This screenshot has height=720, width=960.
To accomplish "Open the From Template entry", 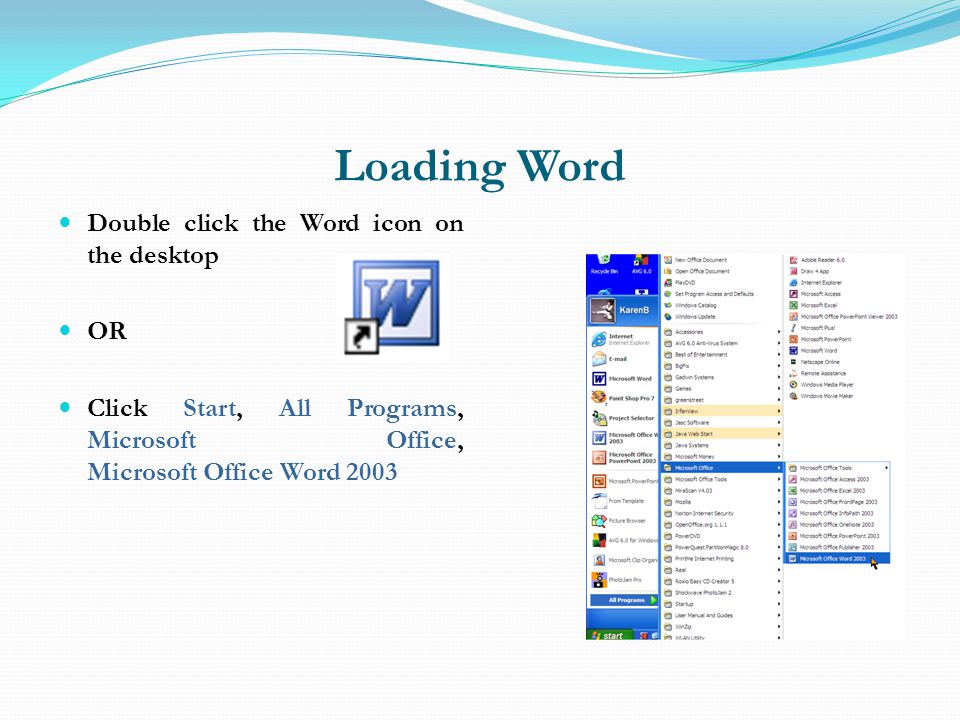I will [618, 501].
